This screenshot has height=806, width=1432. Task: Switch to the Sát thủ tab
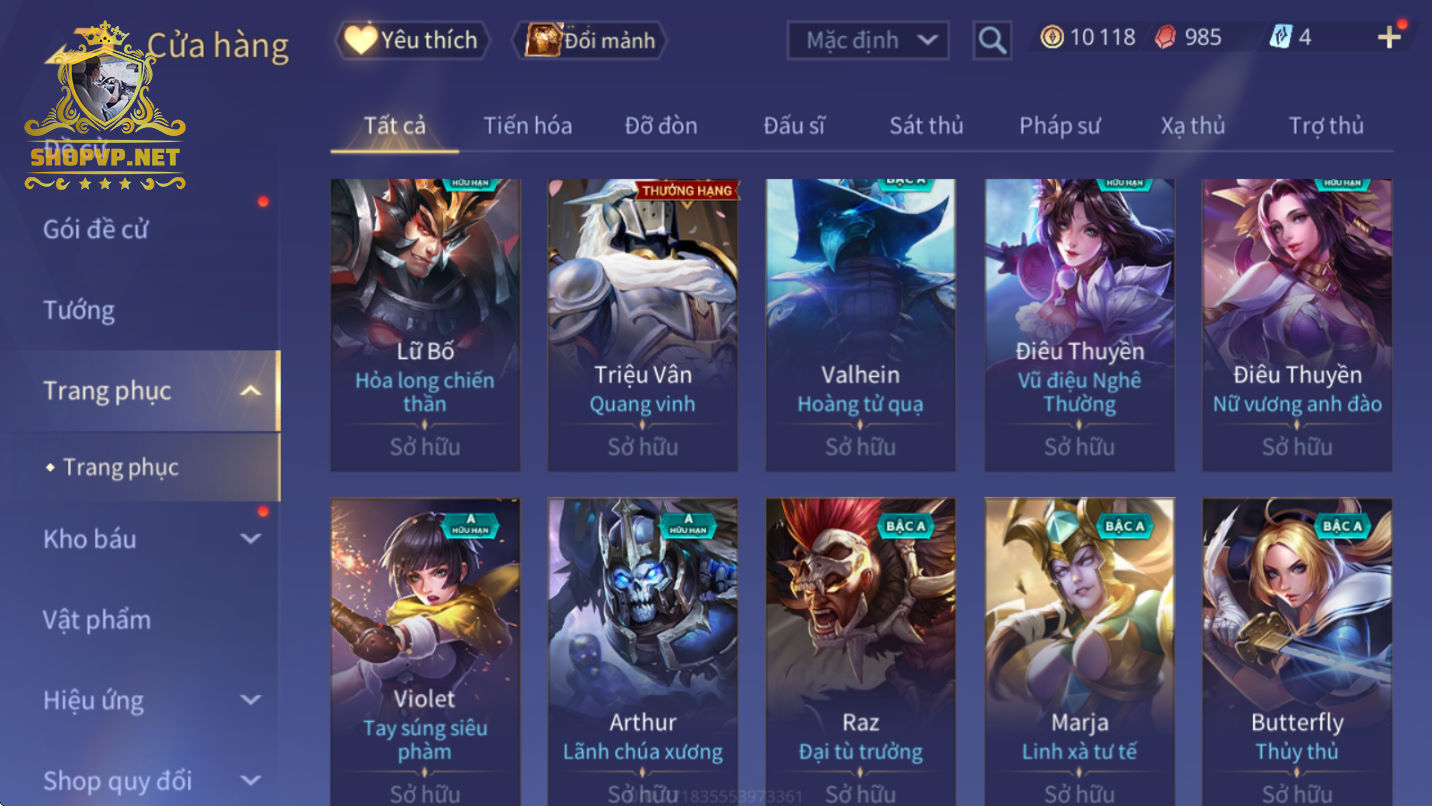(926, 126)
